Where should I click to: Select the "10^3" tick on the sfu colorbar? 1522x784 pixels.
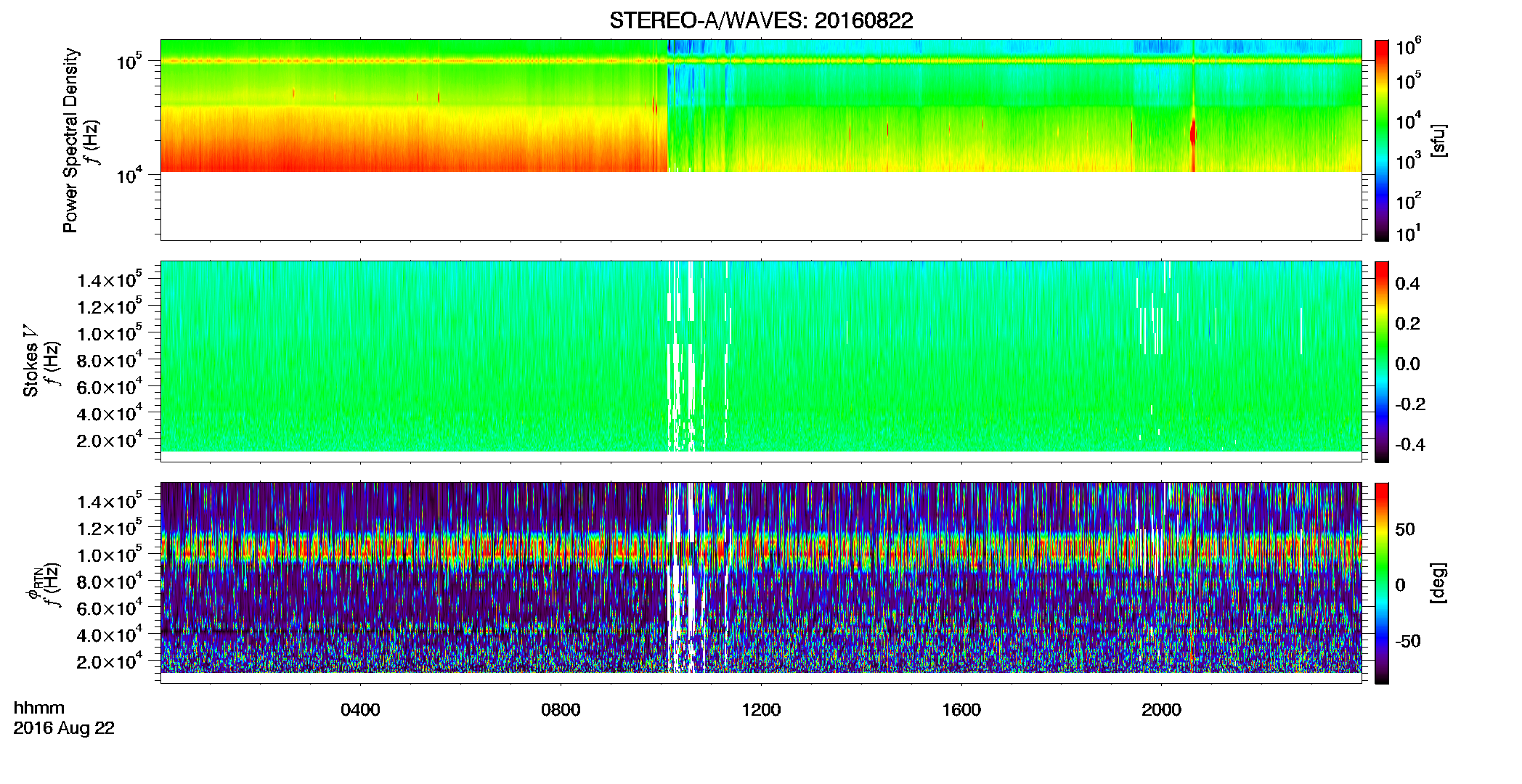coord(1409,161)
